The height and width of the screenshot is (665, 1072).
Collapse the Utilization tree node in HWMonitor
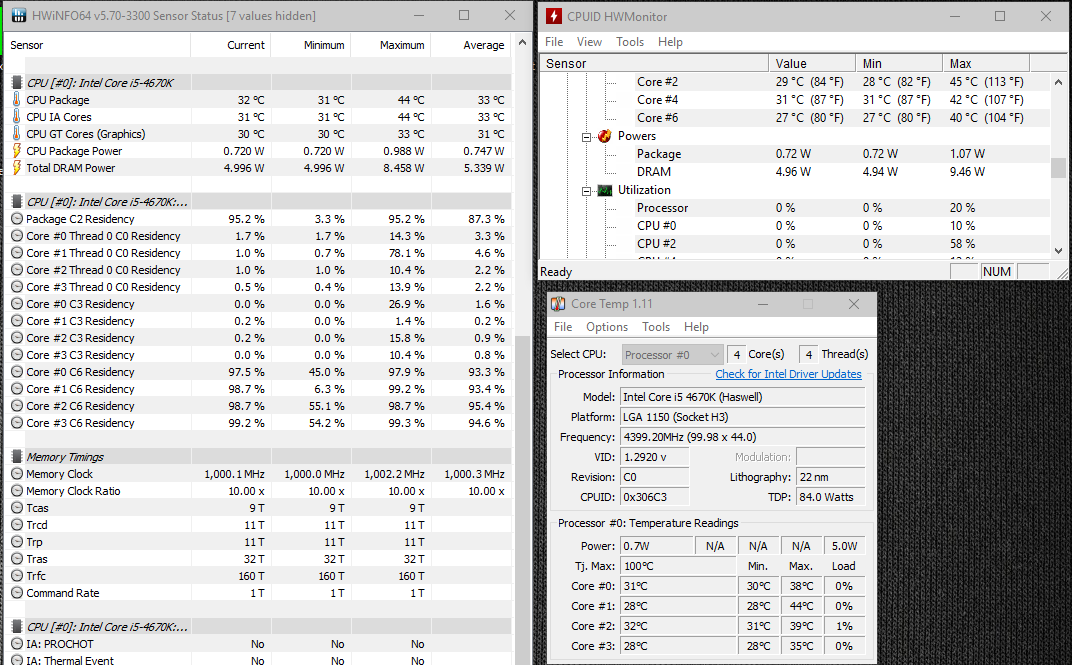tap(586, 191)
